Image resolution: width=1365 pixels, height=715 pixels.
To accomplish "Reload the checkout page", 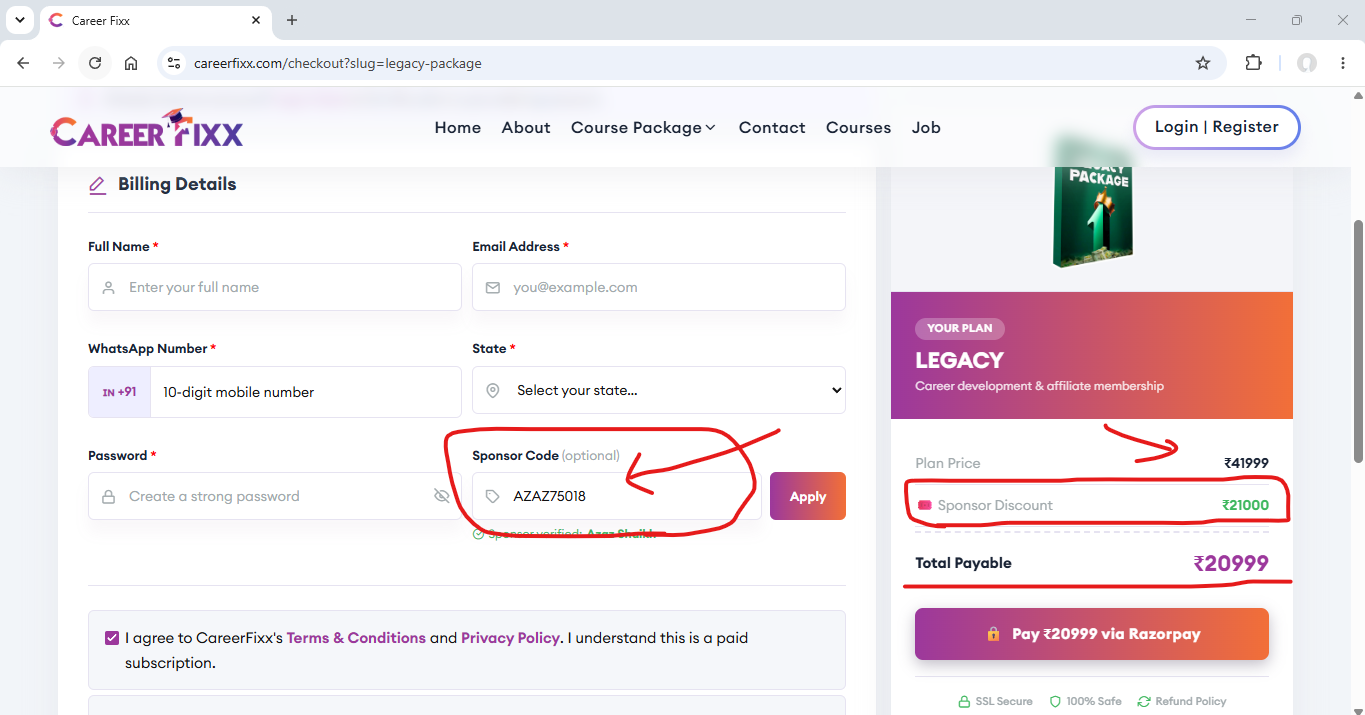I will coord(95,63).
